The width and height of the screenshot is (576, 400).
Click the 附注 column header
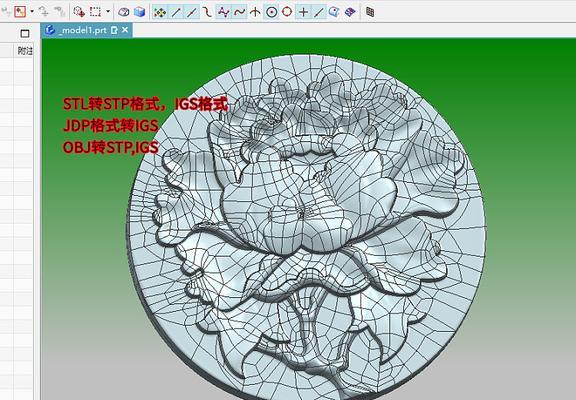(25, 51)
